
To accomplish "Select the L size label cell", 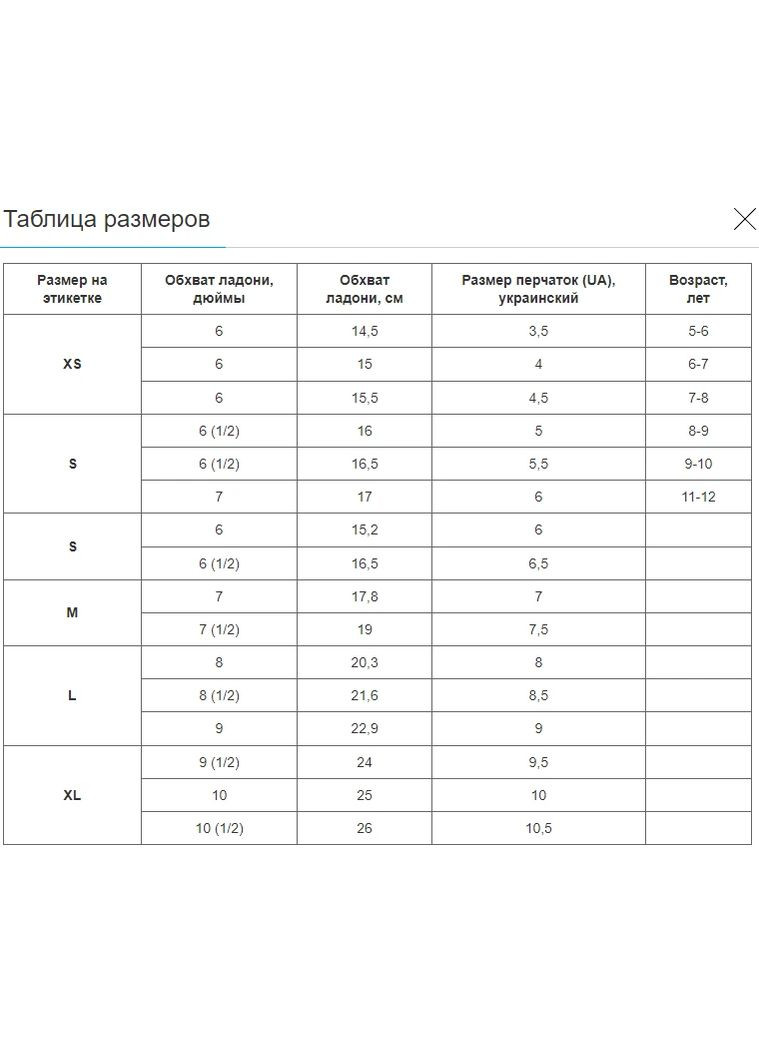I will pos(72,695).
